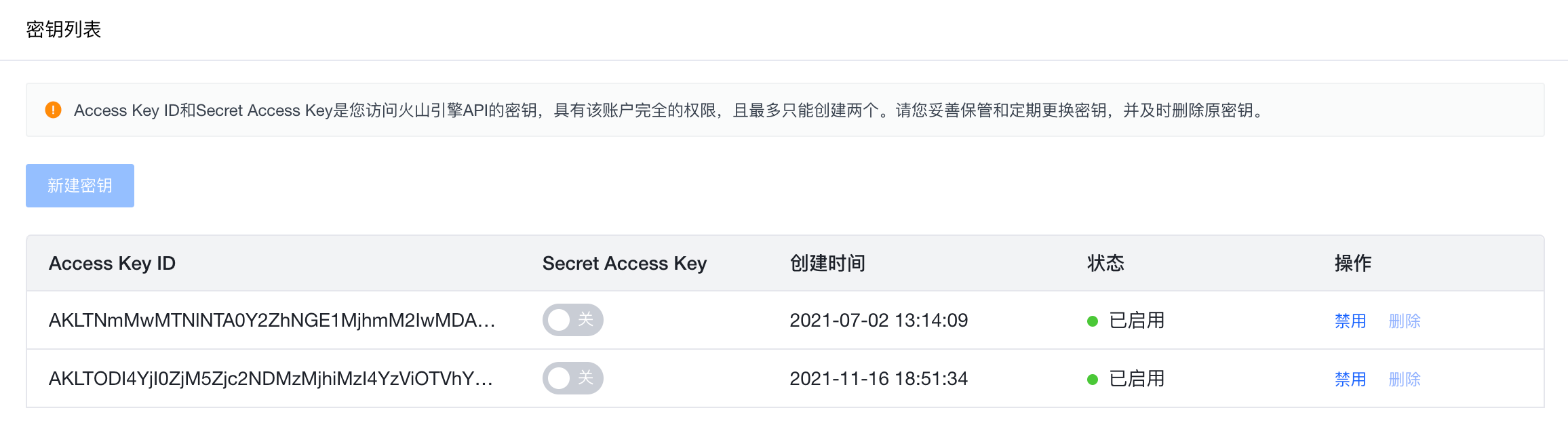
Task: Click the orange warning icon in the notice banner
Action: click(53, 110)
